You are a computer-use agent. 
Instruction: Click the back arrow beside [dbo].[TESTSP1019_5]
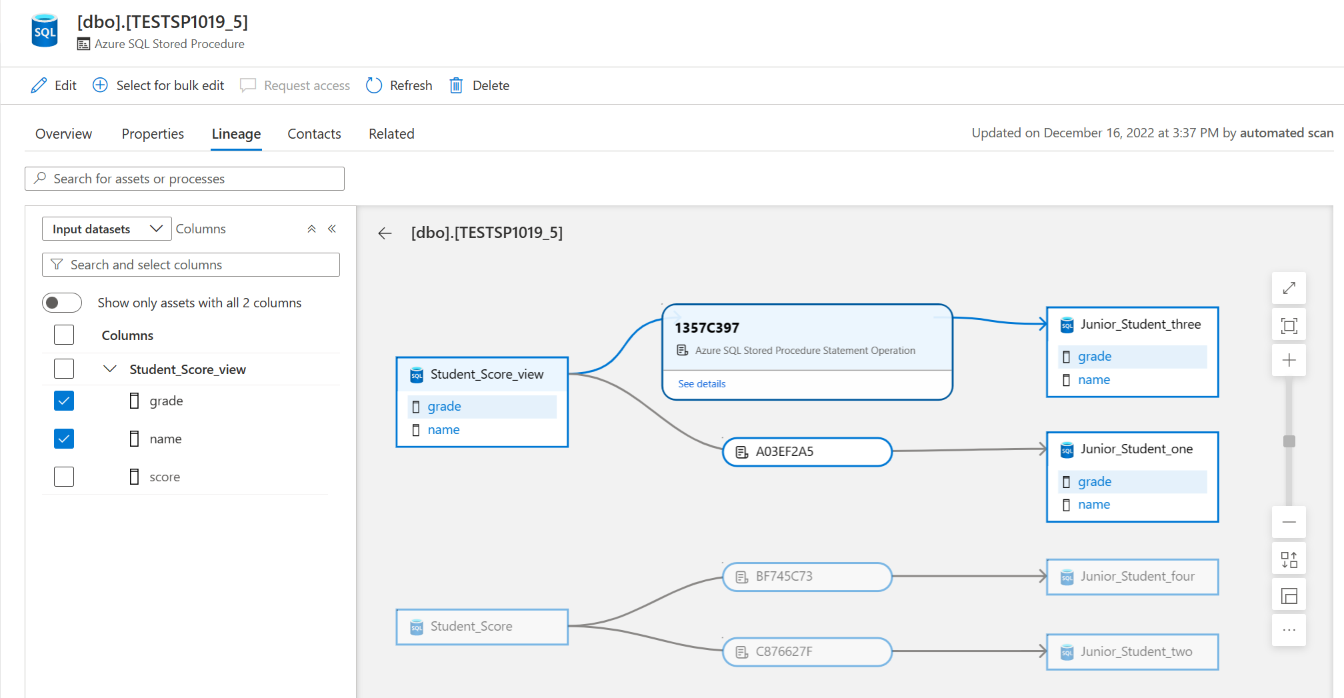[x=385, y=233]
